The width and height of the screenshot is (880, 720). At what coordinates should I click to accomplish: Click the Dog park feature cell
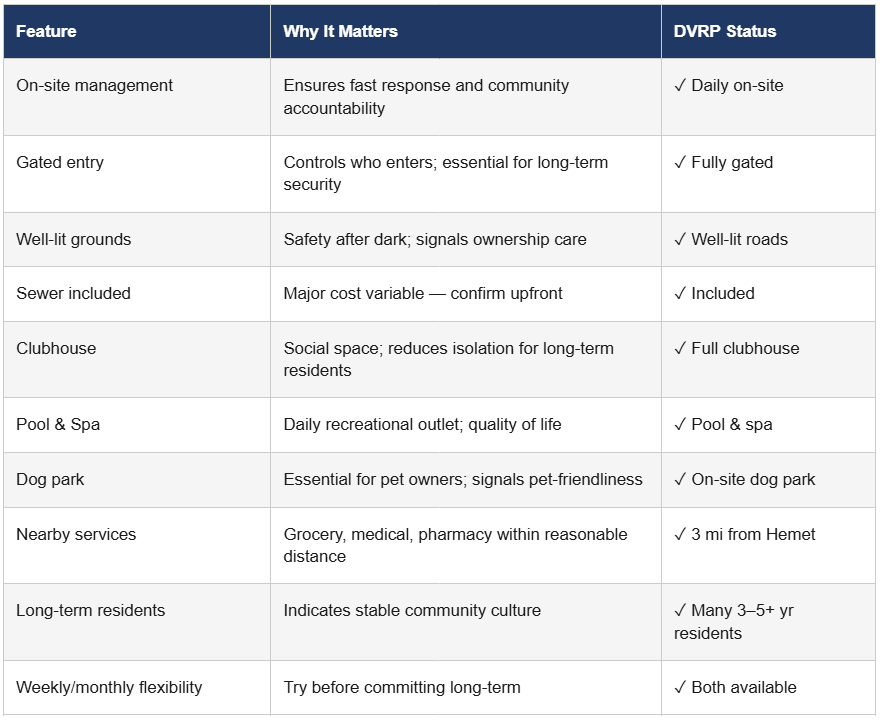point(50,480)
